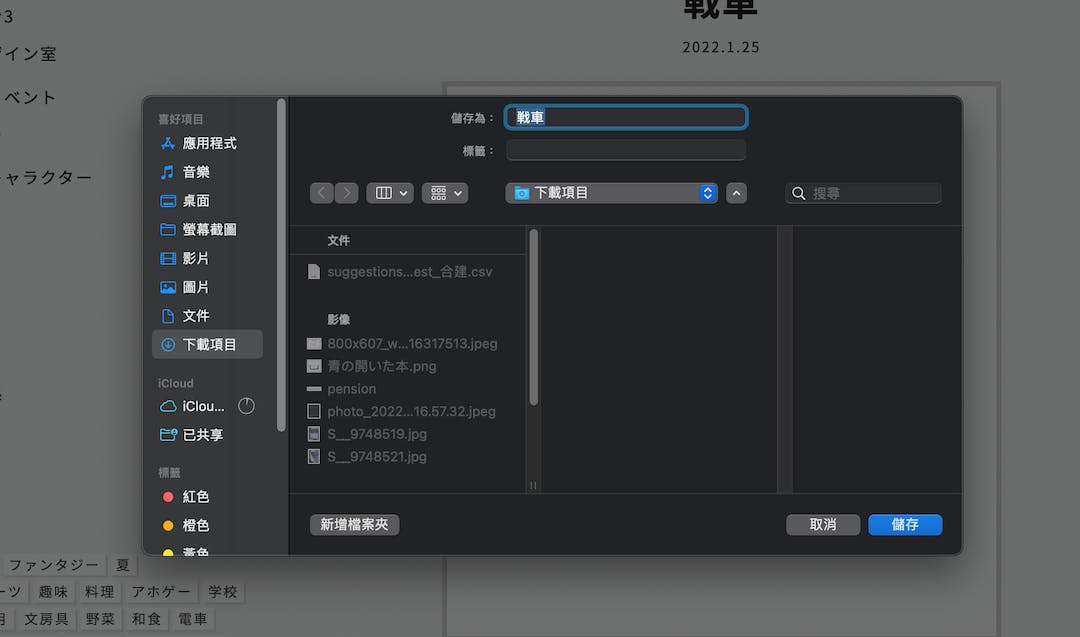Open 螢幕截圖 folder in sidebar
Image resolution: width=1080 pixels, height=637 pixels.
pos(209,229)
